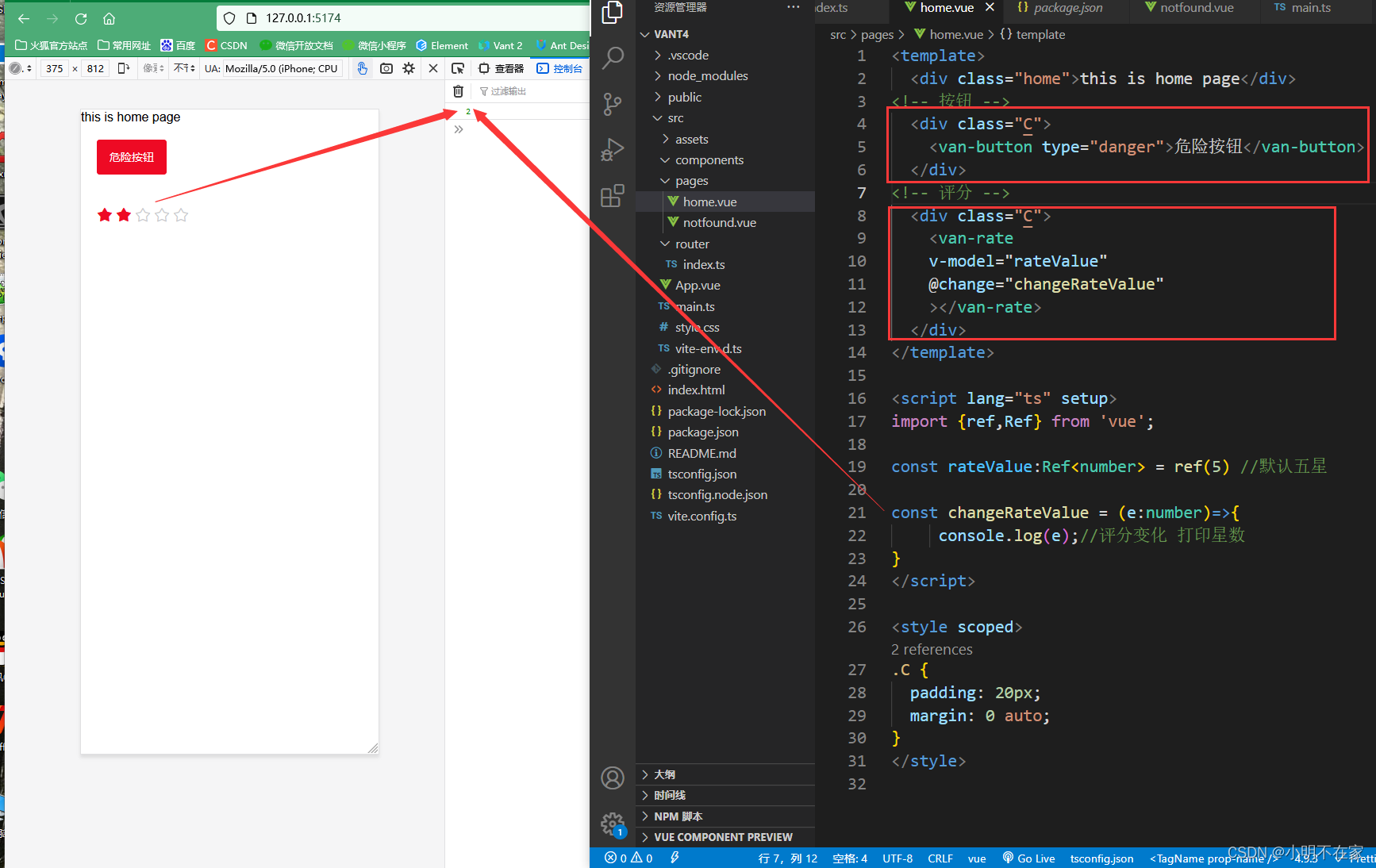
Task: Expand the node_modules folder
Action: [x=725, y=75]
